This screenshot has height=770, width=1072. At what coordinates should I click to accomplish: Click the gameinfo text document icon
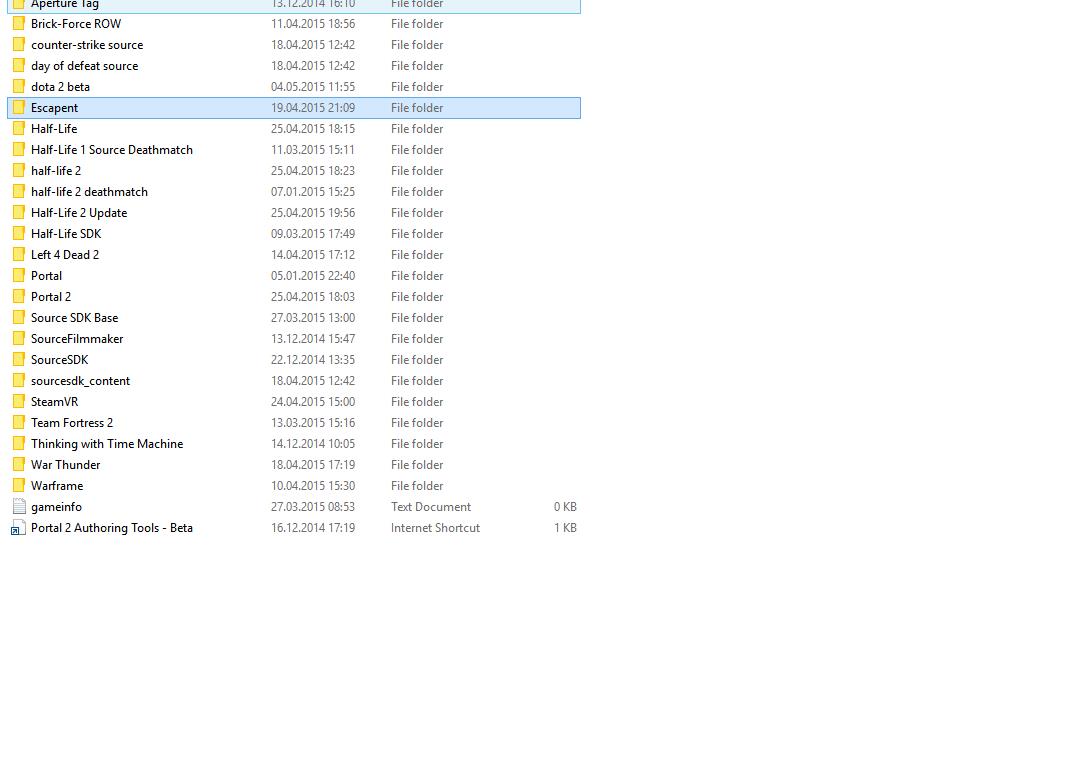pos(19,507)
